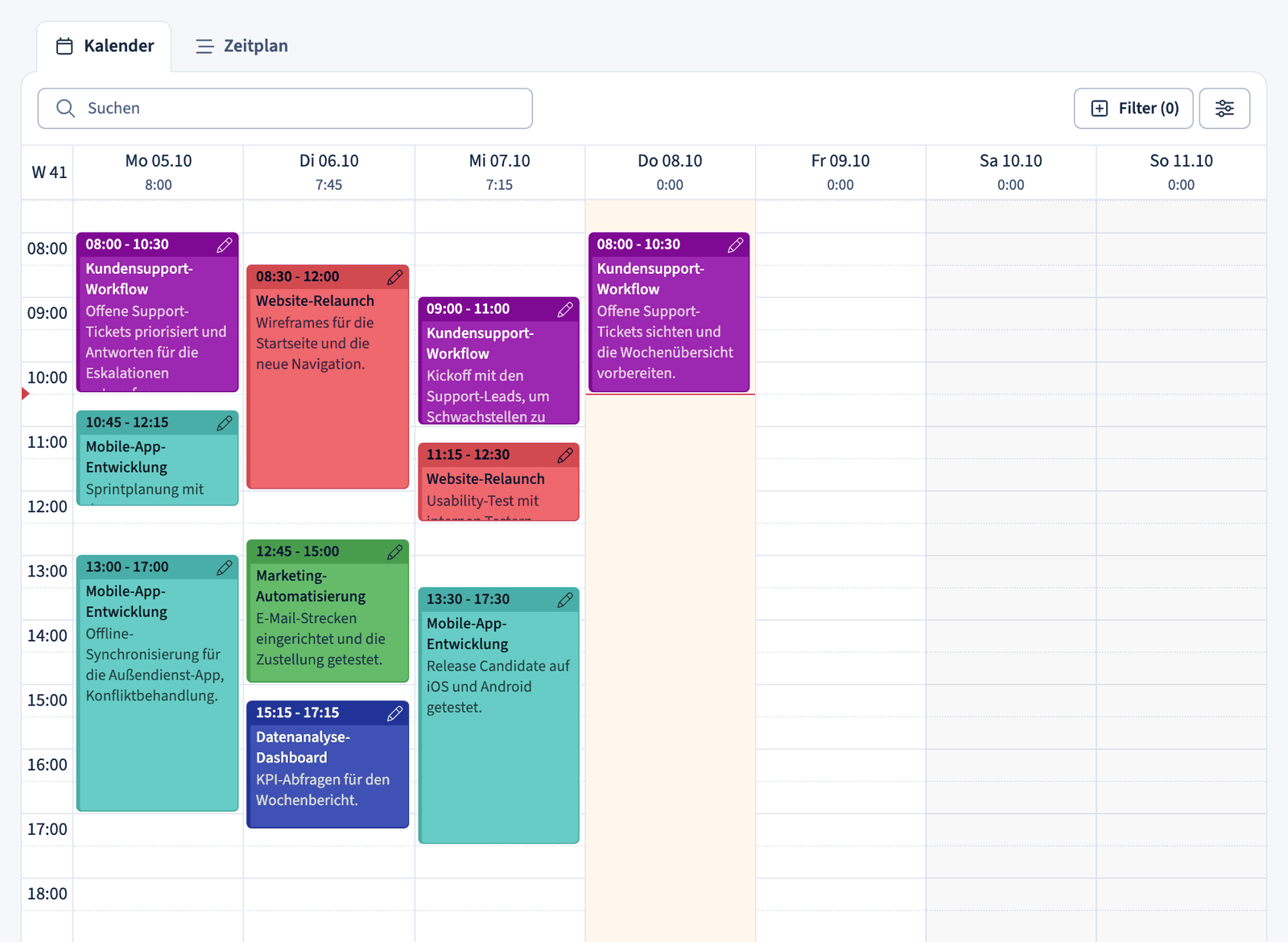Edit Tuesday 15:15 - 17:15 Datenanalyse pencil icon

[x=394, y=713]
